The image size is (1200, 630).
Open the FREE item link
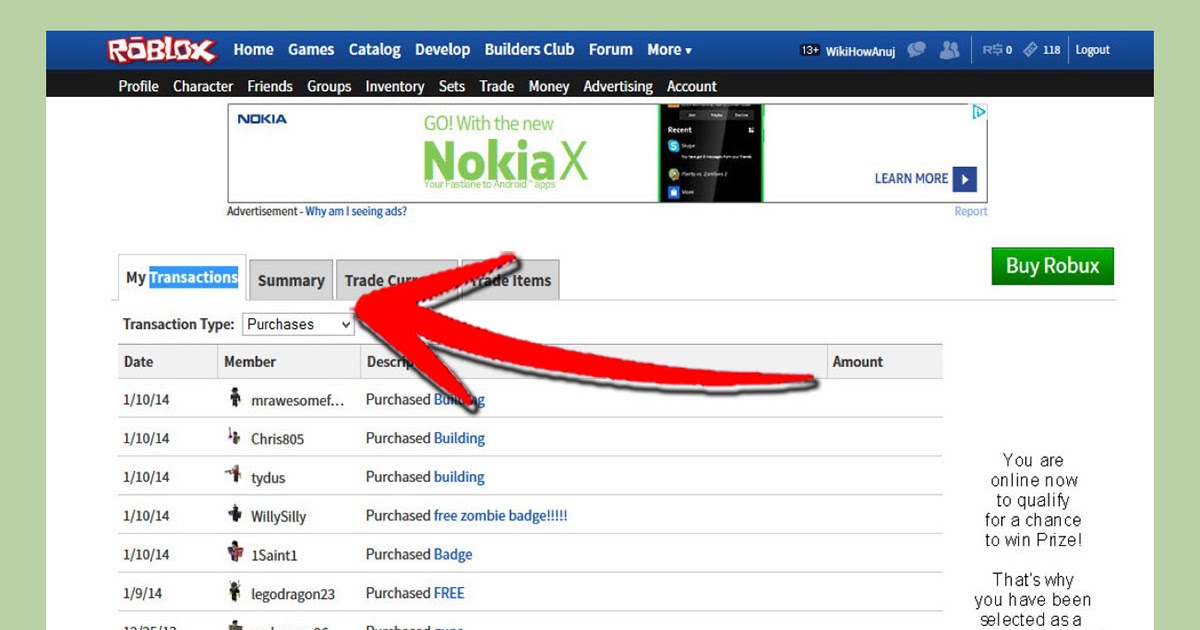449,593
